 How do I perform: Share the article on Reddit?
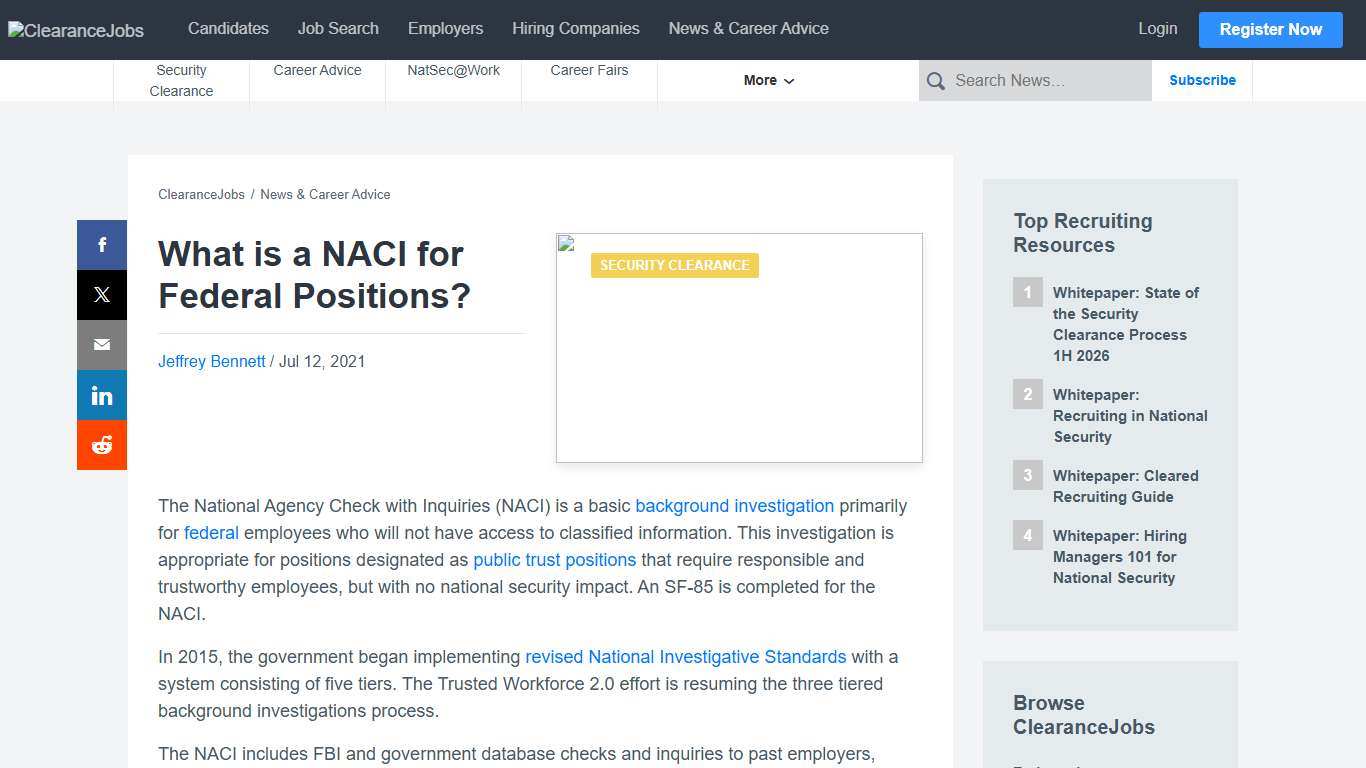(x=101, y=444)
